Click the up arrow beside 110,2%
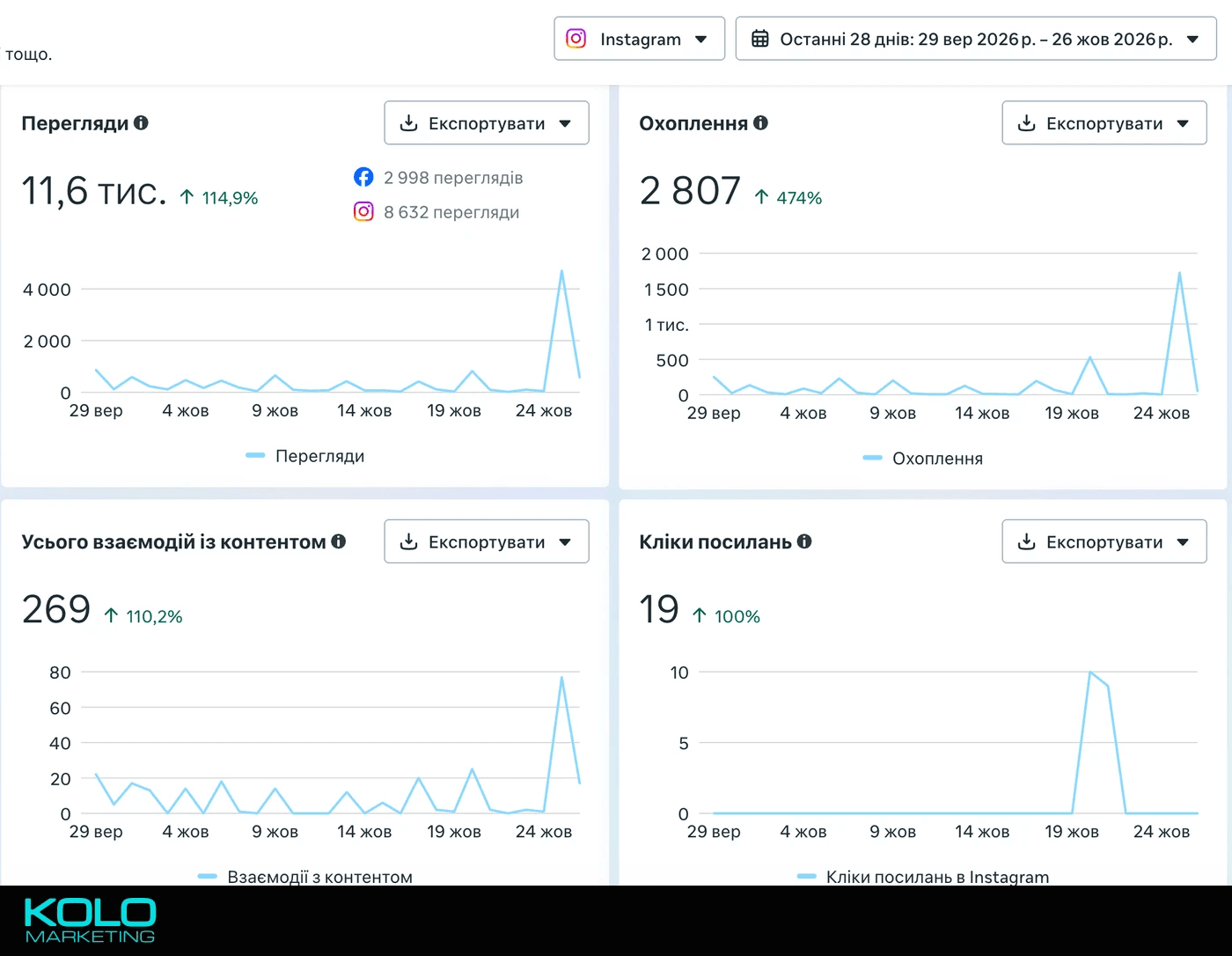This screenshot has height=956, width=1232. click(x=111, y=615)
